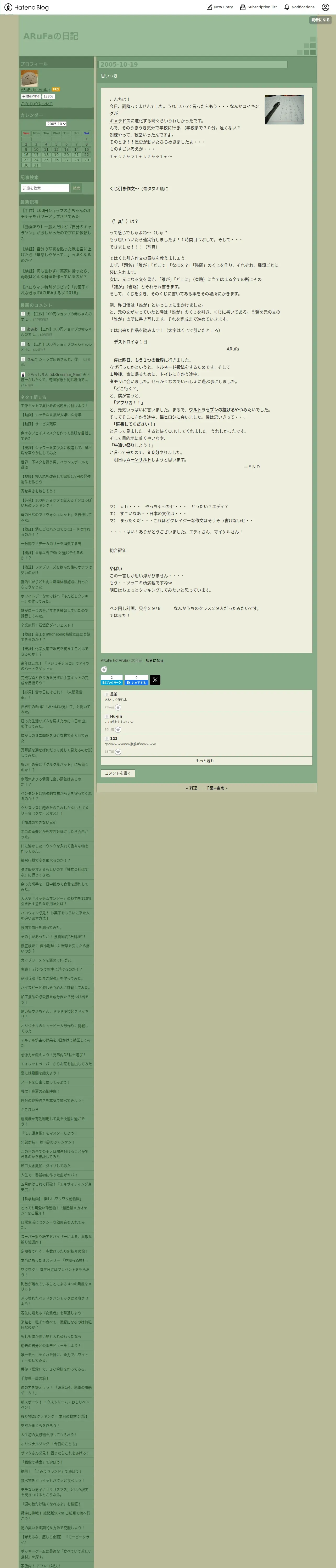Click the 20年前 timestamp link

click(x=137, y=660)
